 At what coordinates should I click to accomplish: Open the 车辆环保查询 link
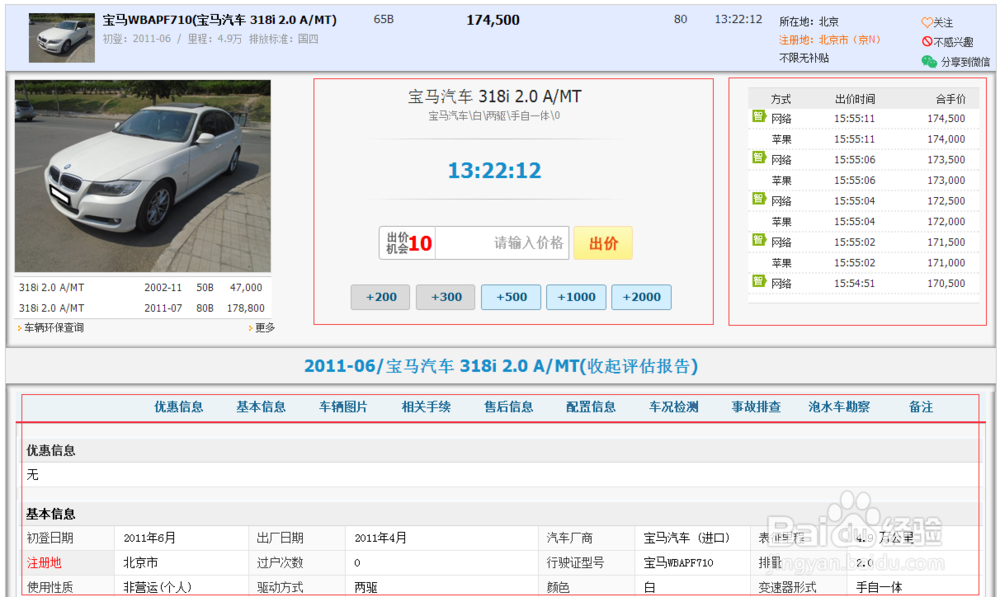pos(54,328)
